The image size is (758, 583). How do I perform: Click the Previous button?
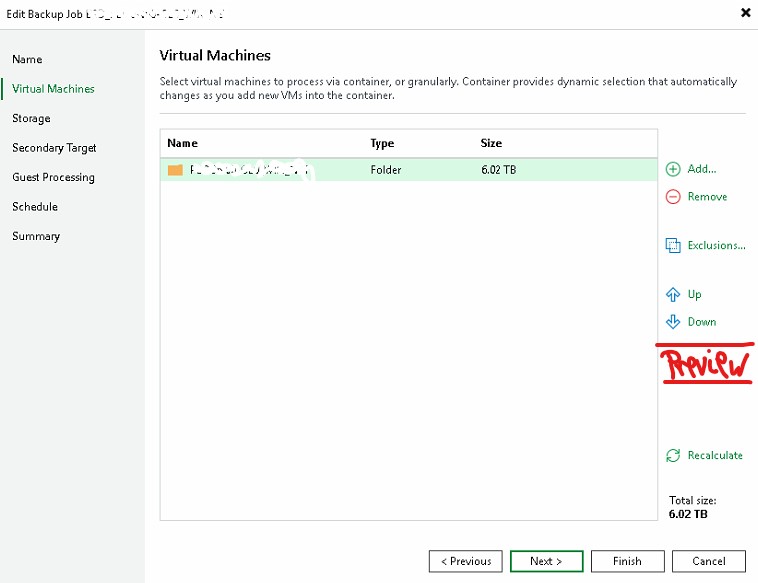tap(466, 561)
